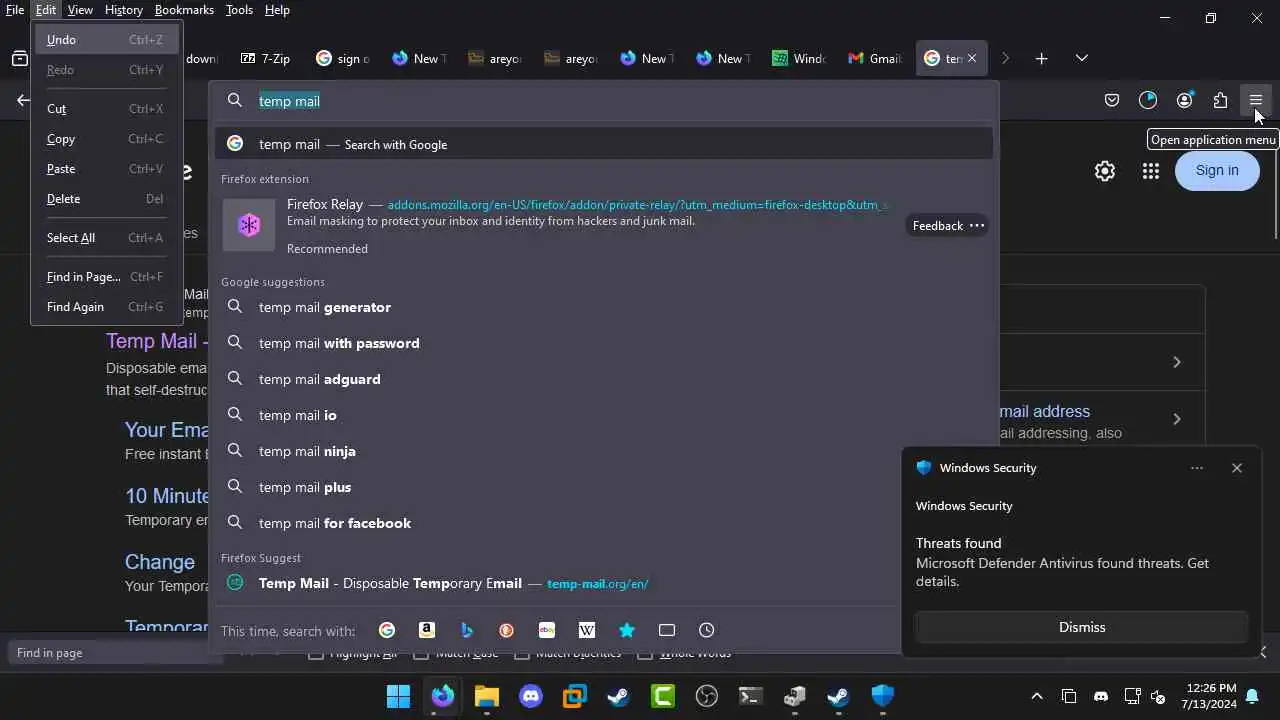Search with Google icon in one-off row
This screenshot has height=720, width=1280.
tap(387, 630)
